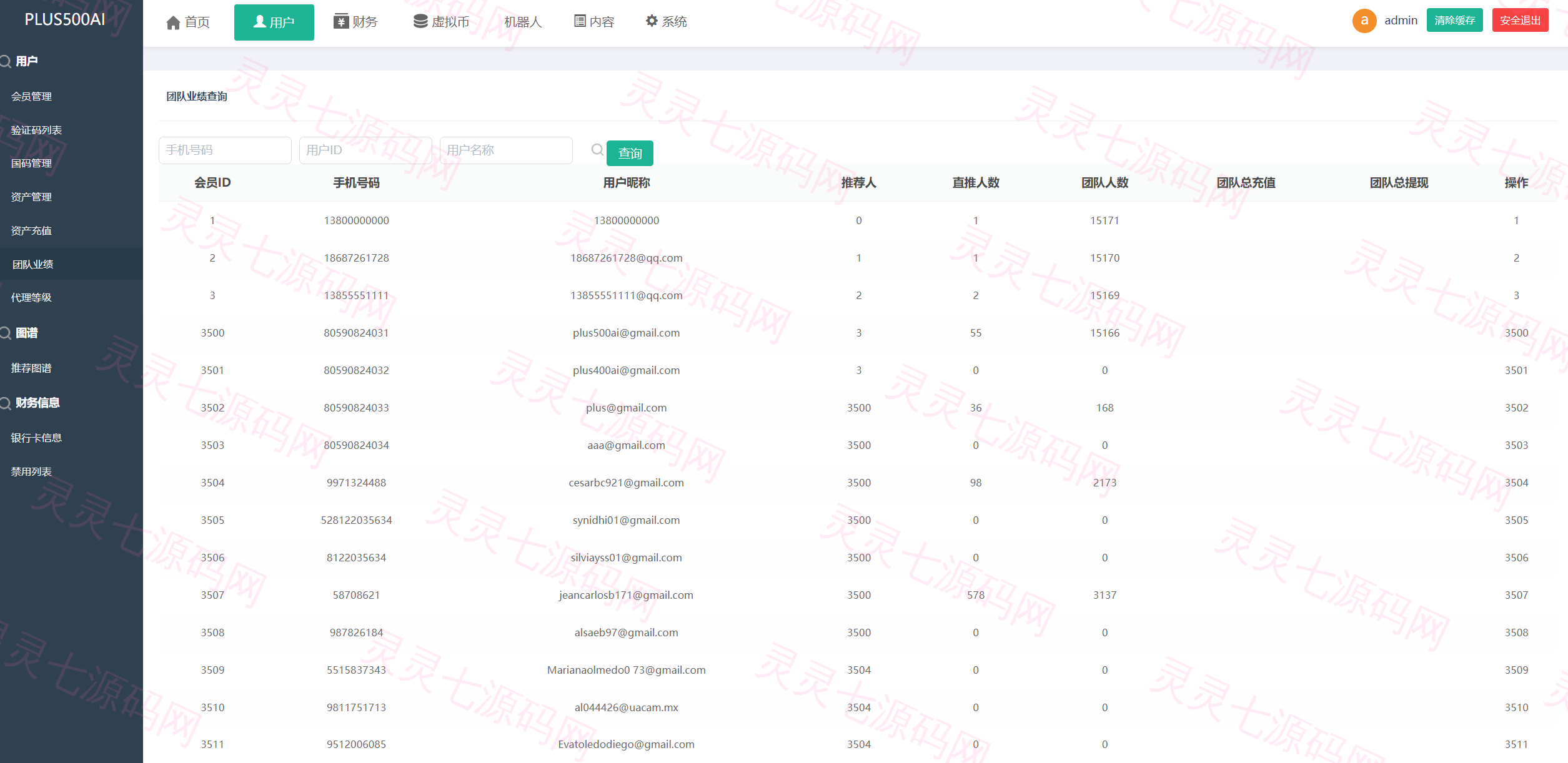Click the jeancarlosb171@gmail.com cell
The image size is (1568, 763).
pyautogui.click(x=626, y=596)
